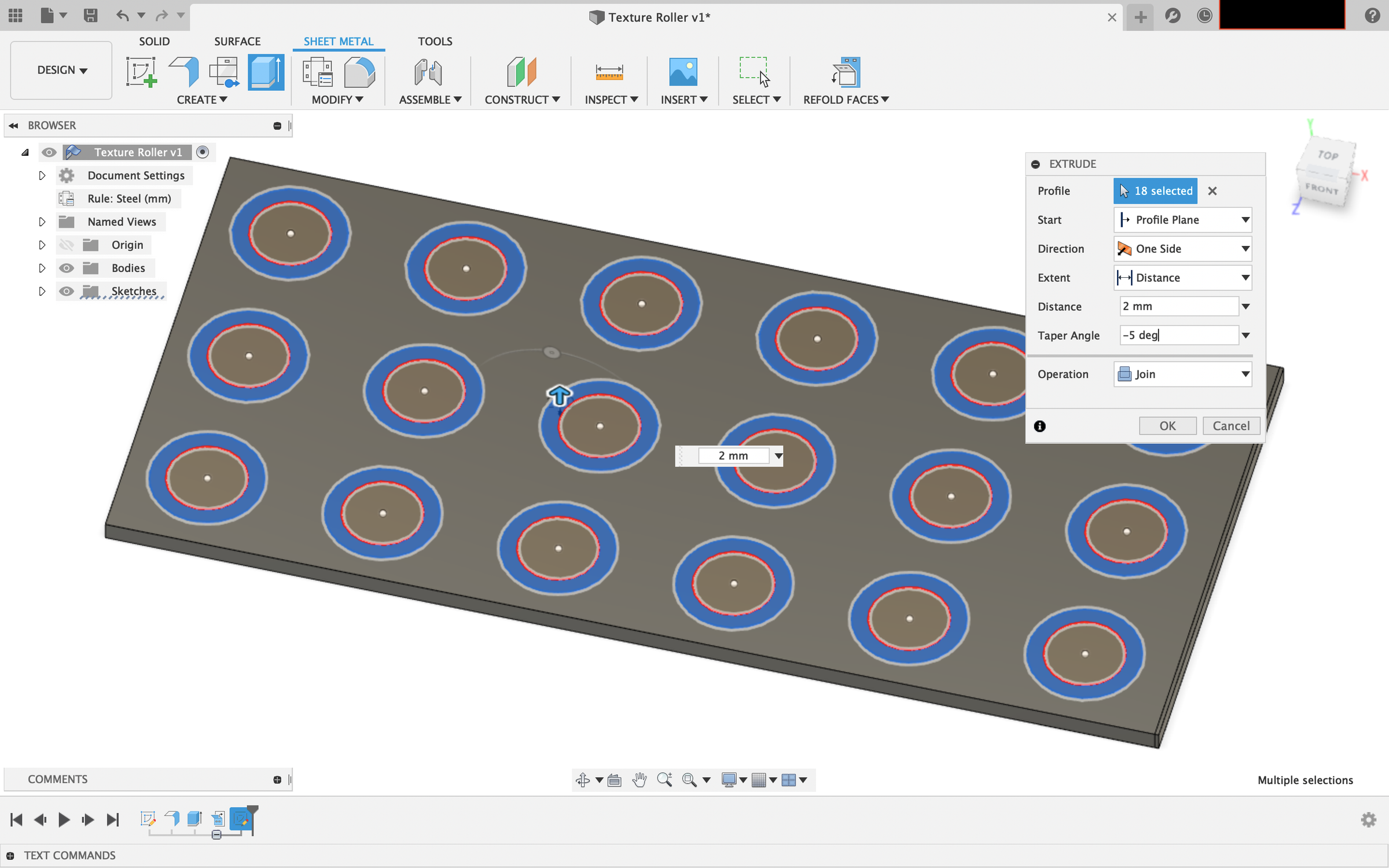Switch to the SOLID tab
Image resolution: width=1389 pixels, height=868 pixels.
pos(153,41)
